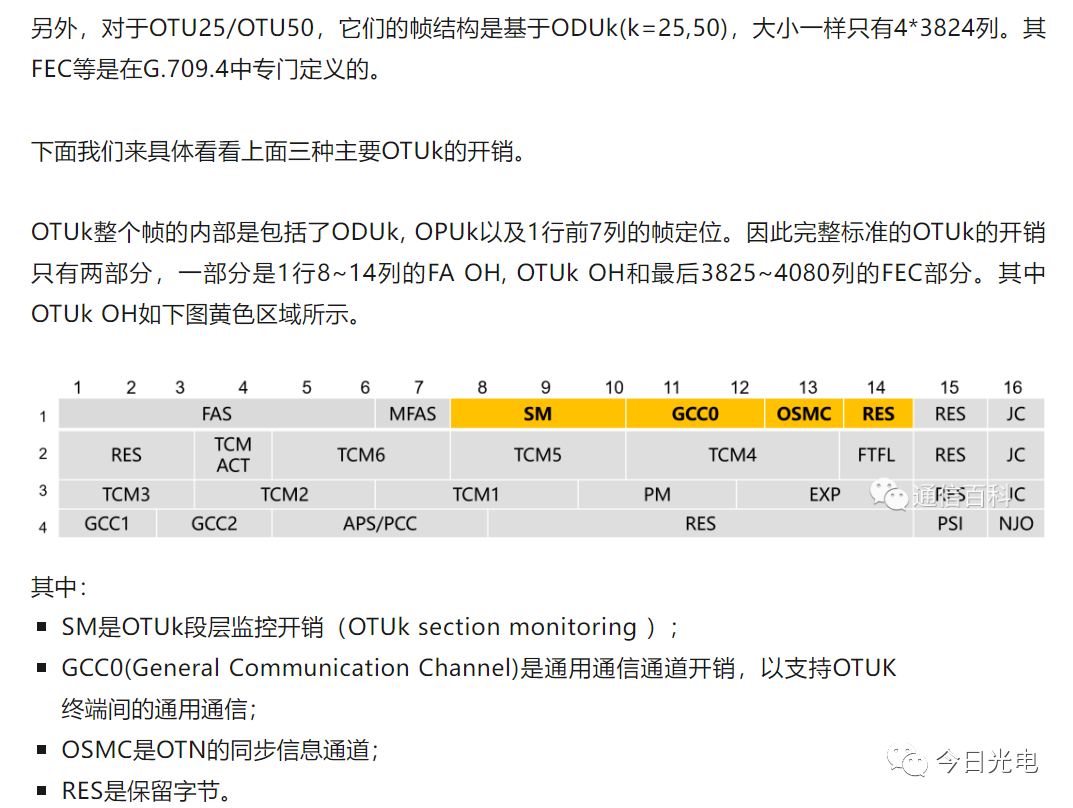Expand the APS/PCC field
This screenshot has width=1073, height=808.
click(378, 523)
